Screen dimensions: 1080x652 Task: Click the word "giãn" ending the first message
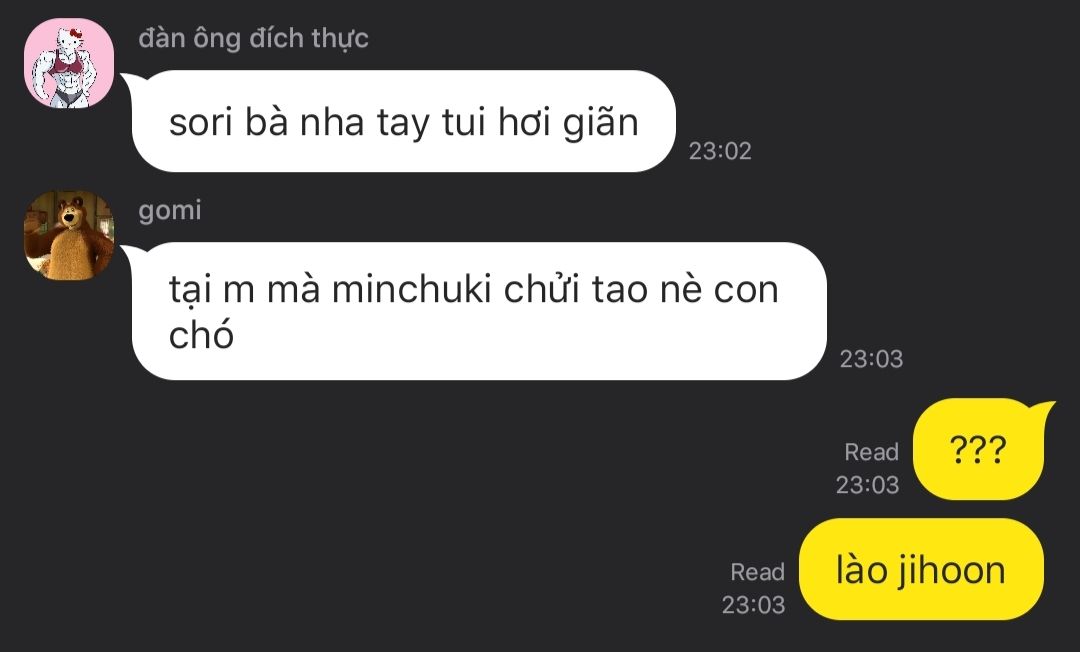[x=601, y=124]
